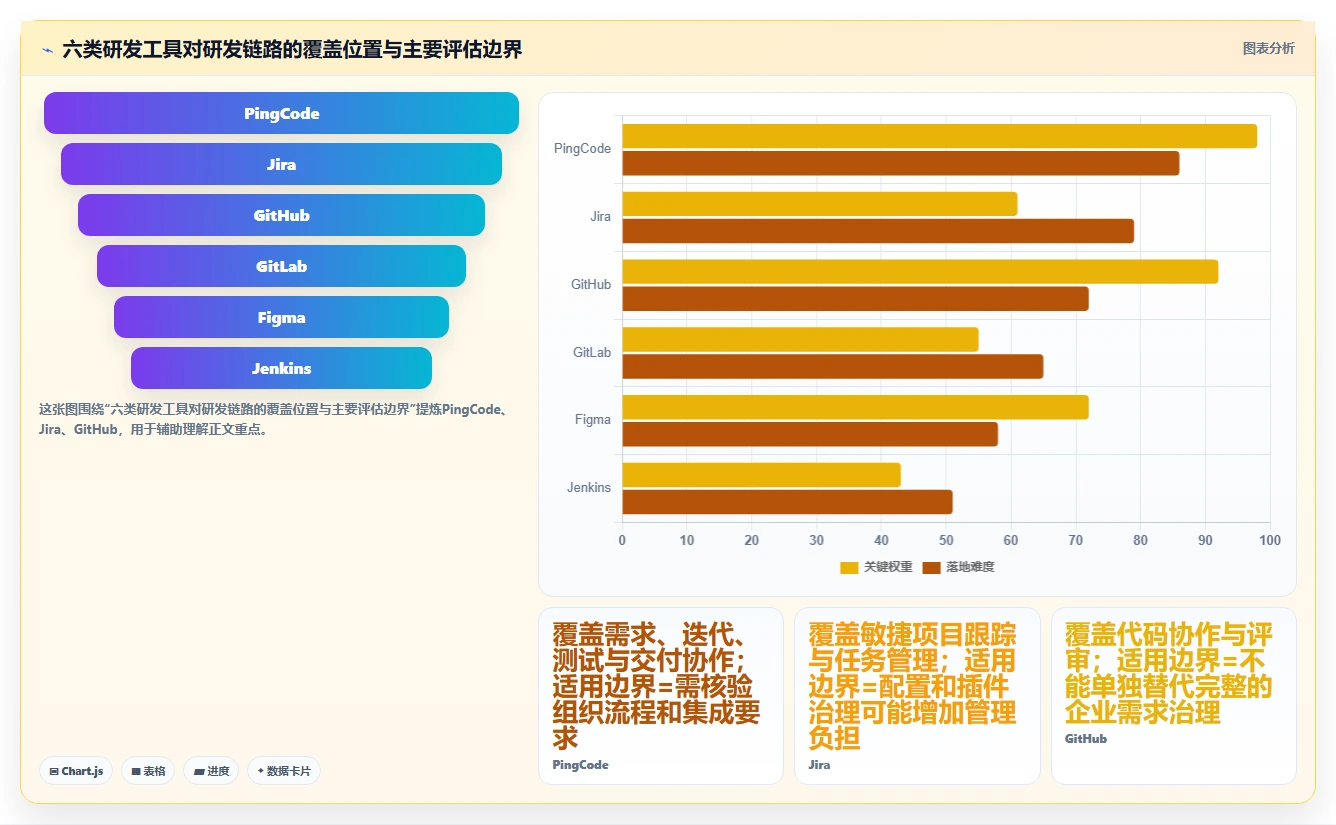Viewport: 1336px width, 825px height.
Task: Click the 进度 tag chip
Action: coord(211,771)
